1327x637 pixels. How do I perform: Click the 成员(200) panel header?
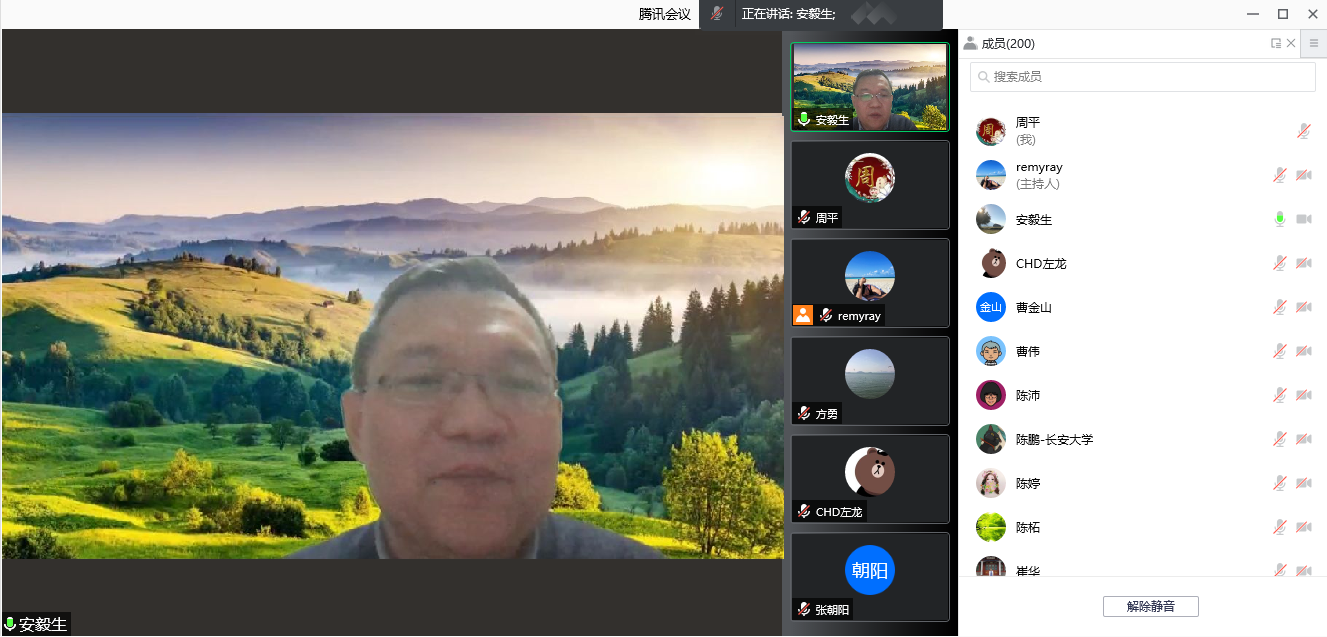pyautogui.click(x=1008, y=43)
